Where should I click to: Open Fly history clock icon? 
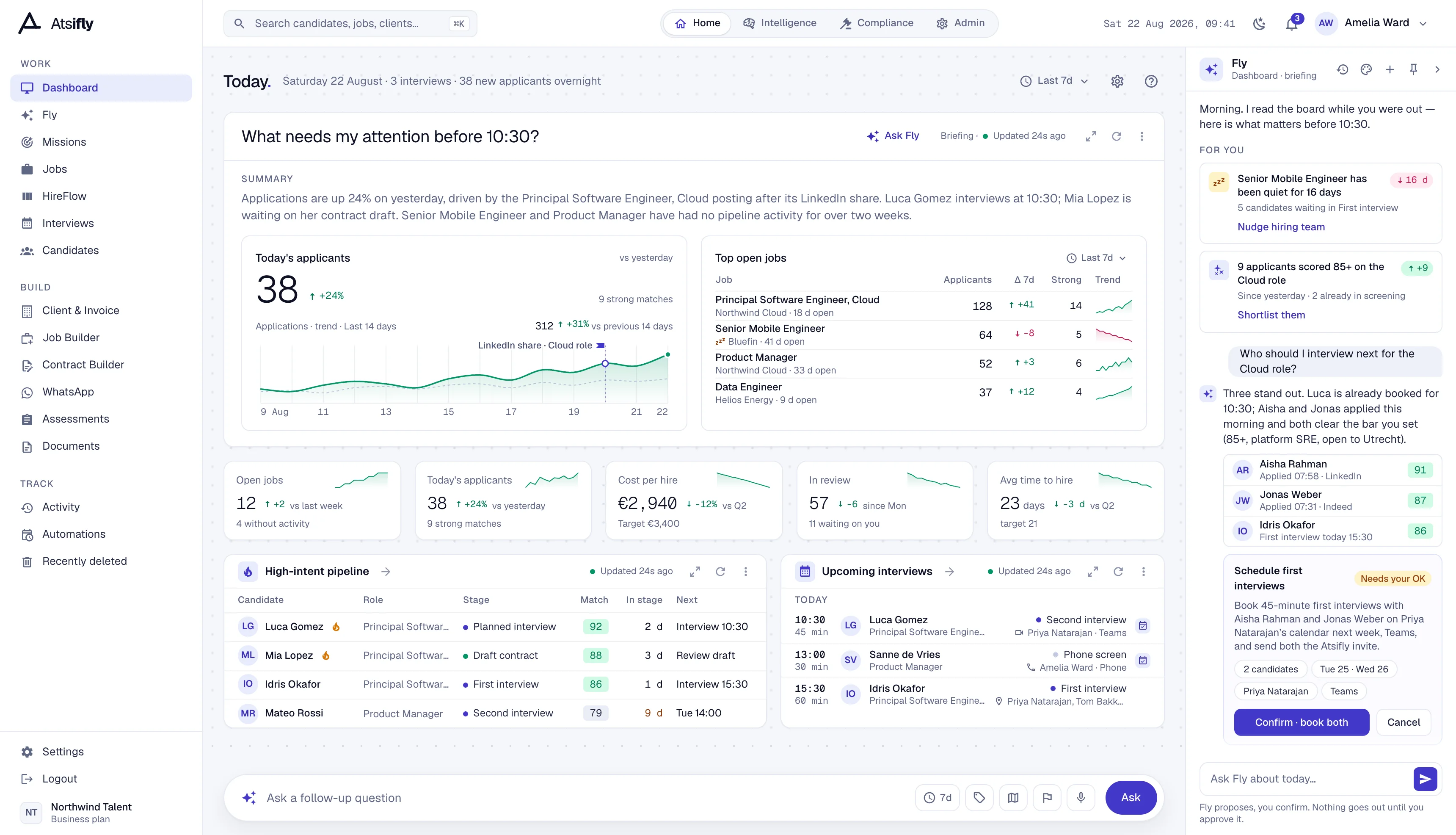(1343, 69)
